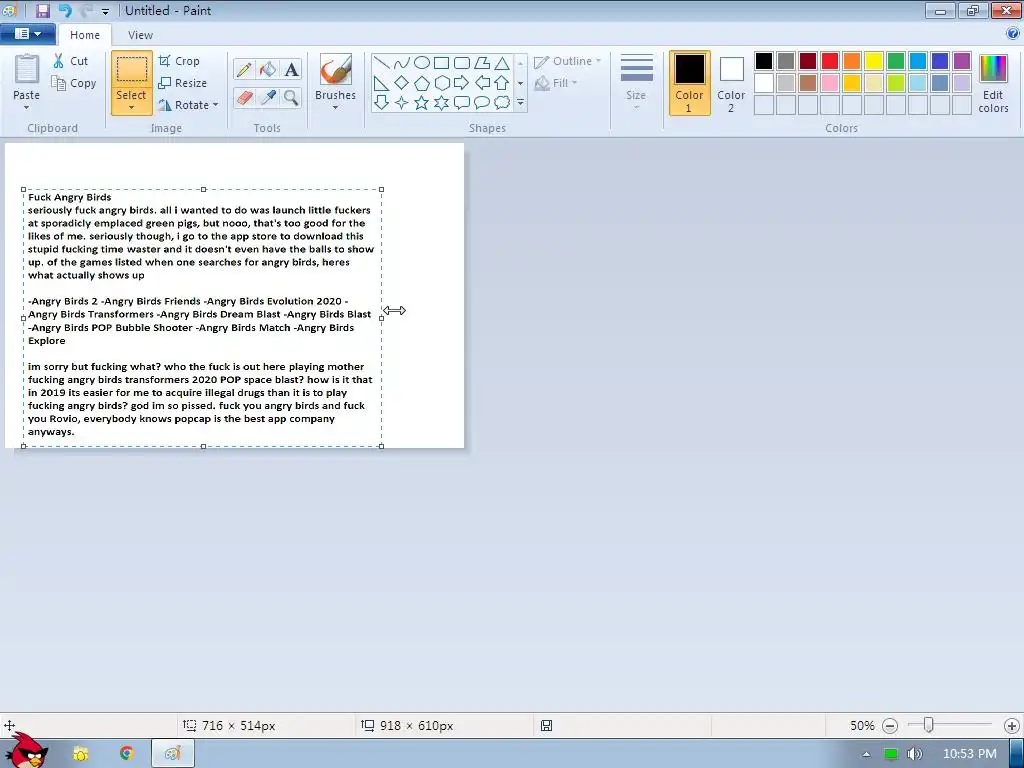Viewport: 1024px width, 768px height.
Task: Choose the Rectangle shape
Action: (441, 63)
